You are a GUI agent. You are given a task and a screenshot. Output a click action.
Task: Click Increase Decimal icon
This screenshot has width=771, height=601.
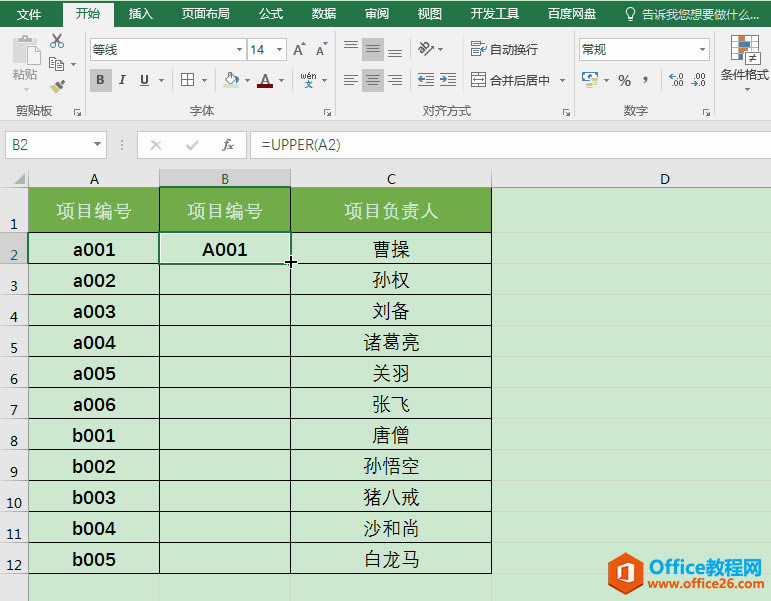677,80
